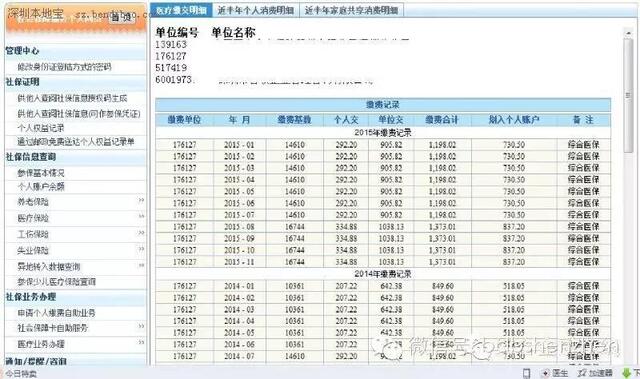The width and height of the screenshot is (640, 379).
Task: Select 社会保障卡自助服务 menu item
Action: 53,328
